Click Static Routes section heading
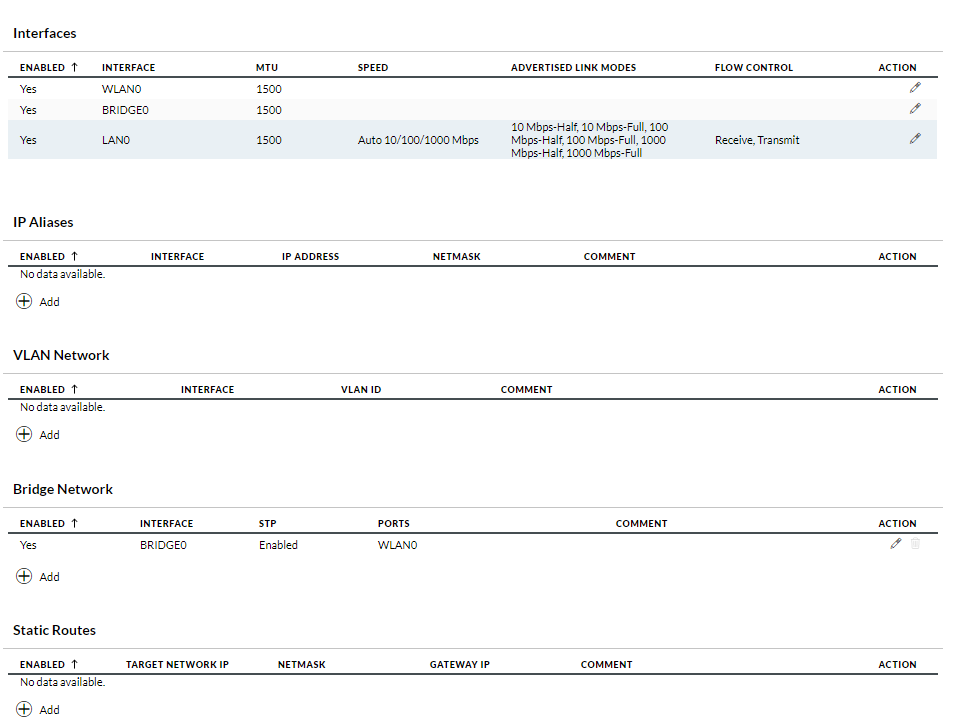The width and height of the screenshot is (962, 722). coord(55,630)
